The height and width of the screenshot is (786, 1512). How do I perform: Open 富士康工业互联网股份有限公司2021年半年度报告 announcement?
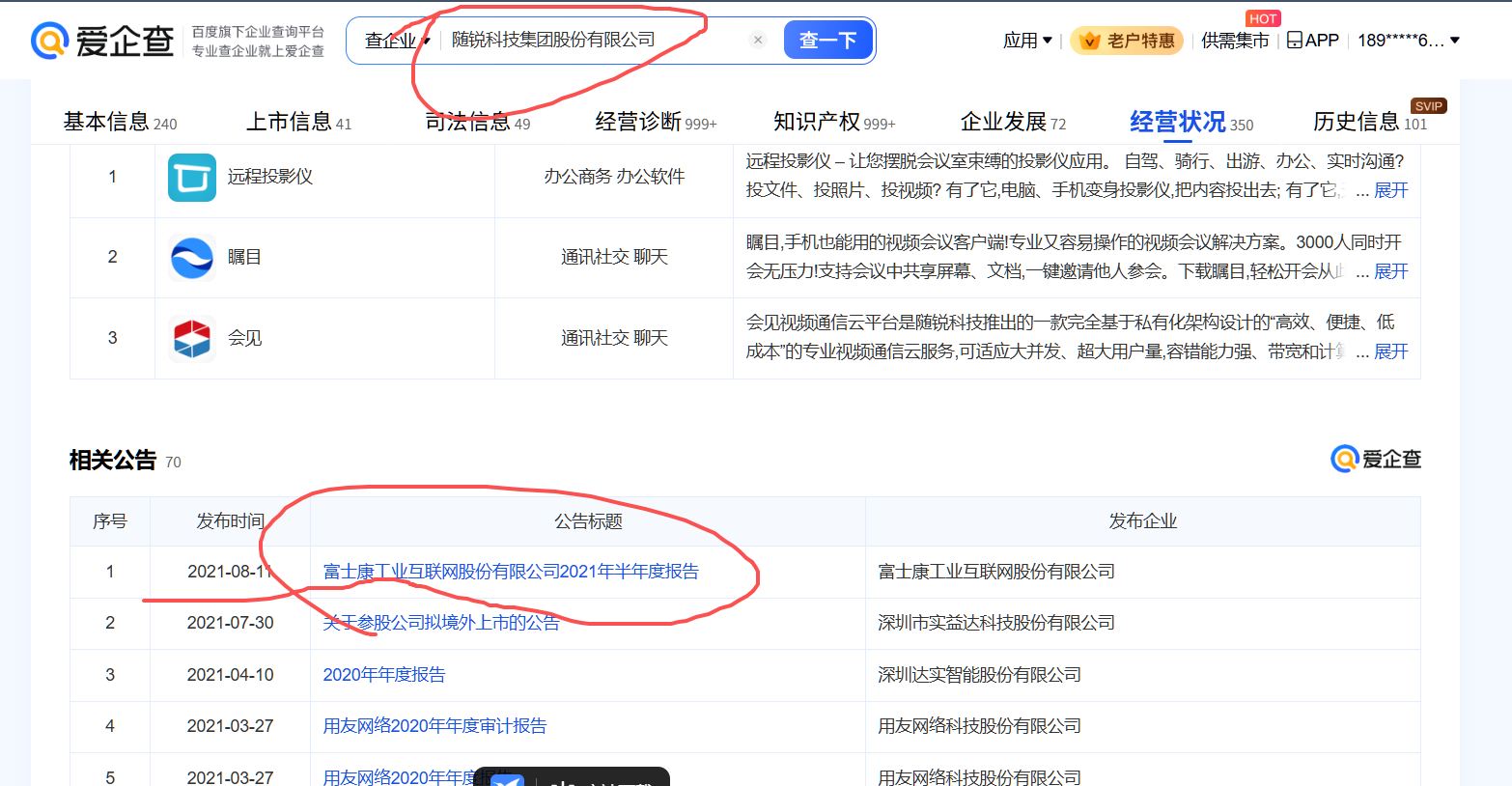point(511,572)
